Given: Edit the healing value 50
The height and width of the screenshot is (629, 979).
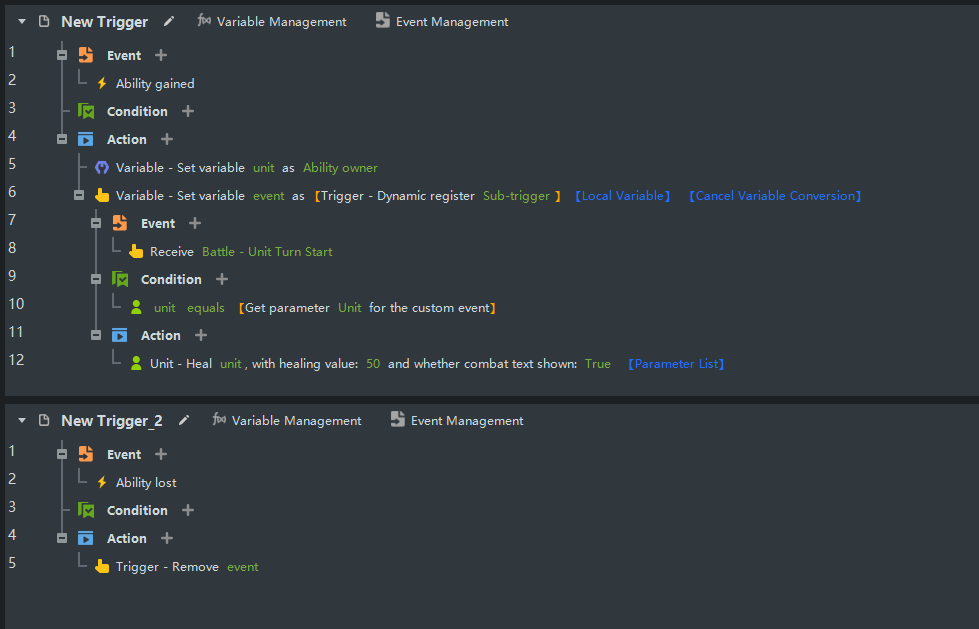Looking at the screenshot, I should [373, 364].
